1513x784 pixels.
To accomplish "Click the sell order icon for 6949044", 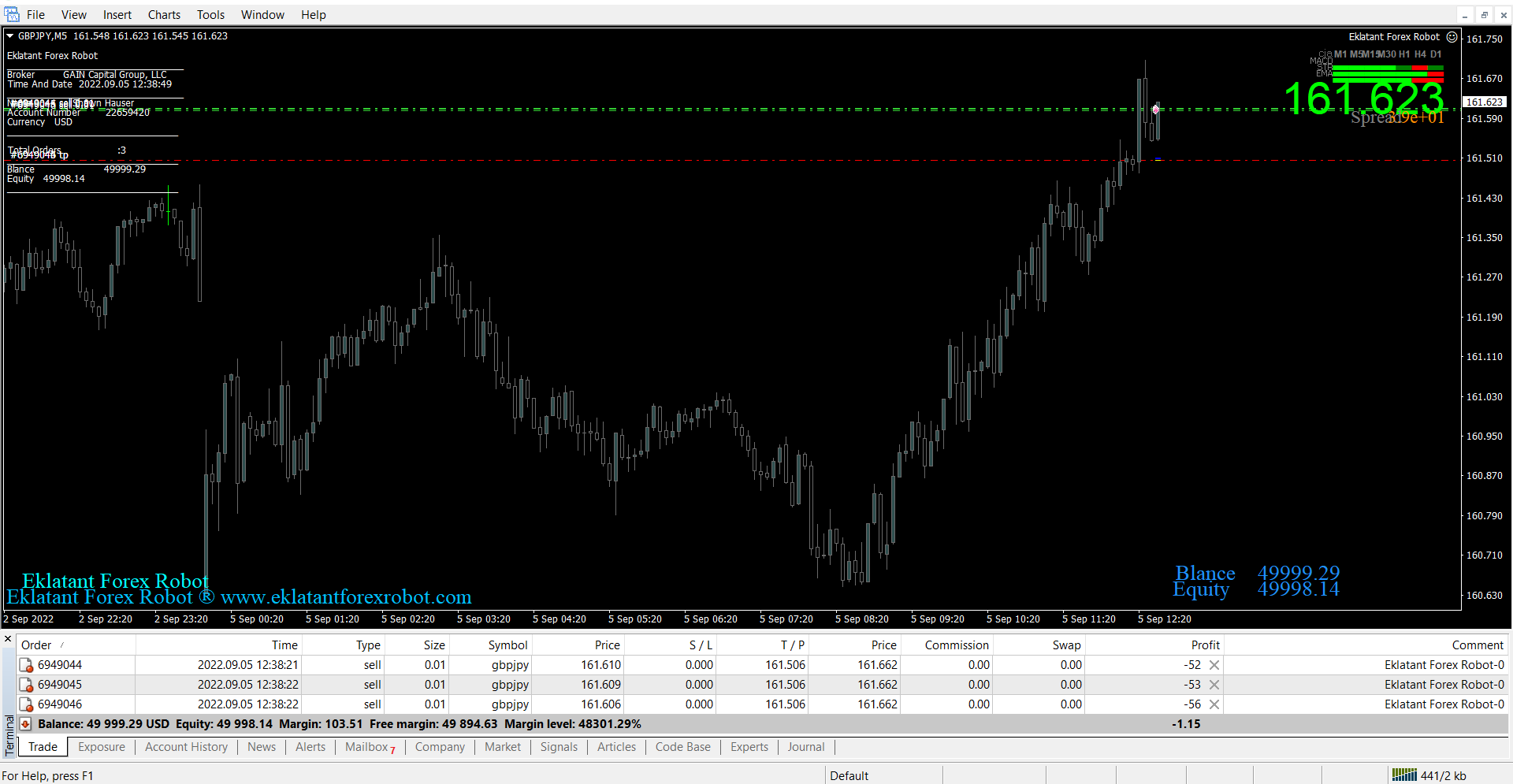I will (x=26, y=666).
